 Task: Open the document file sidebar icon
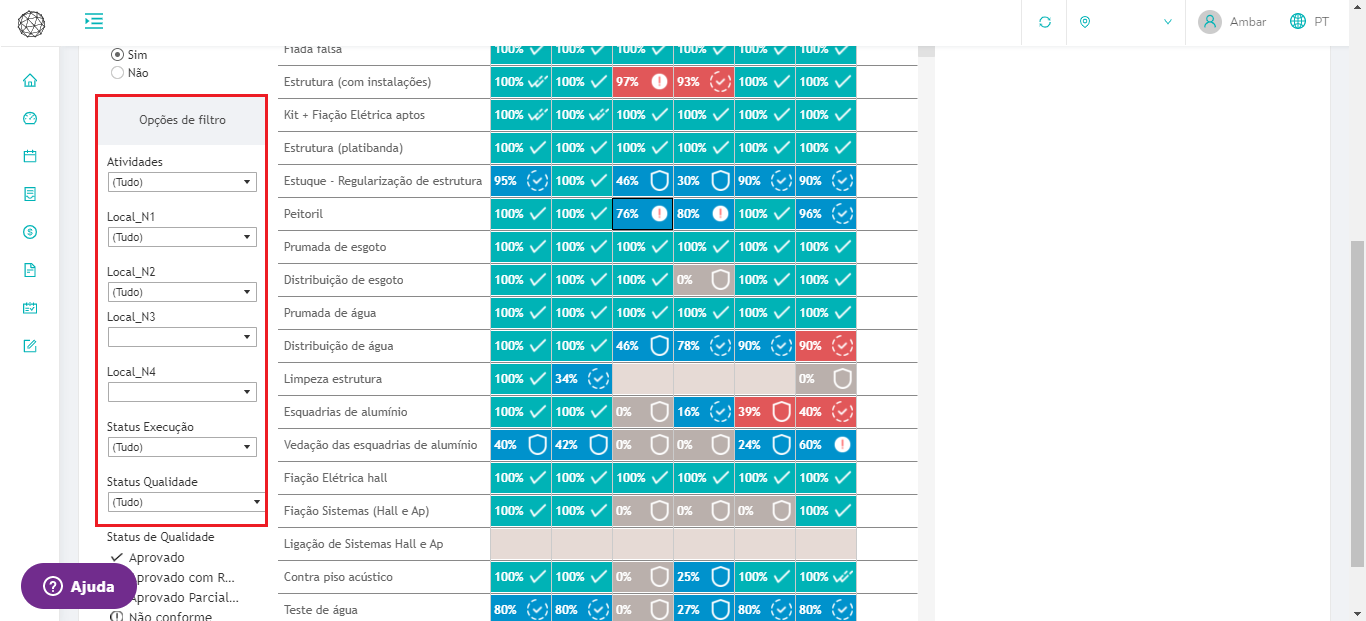coord(30,270)
